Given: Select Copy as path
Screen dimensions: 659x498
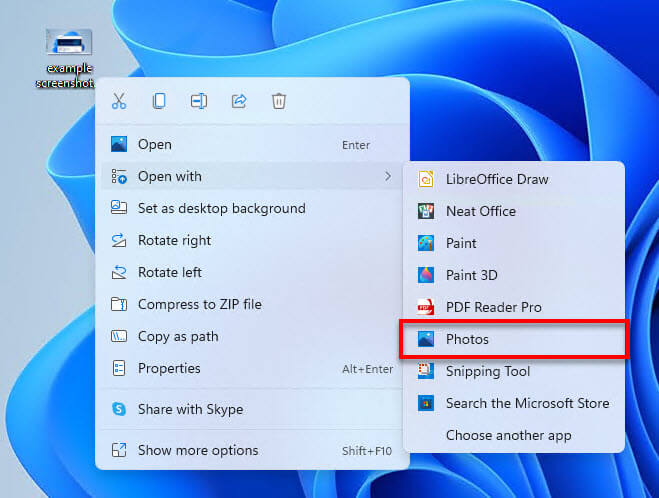Looking at the screenshot, I should point(252,336).
